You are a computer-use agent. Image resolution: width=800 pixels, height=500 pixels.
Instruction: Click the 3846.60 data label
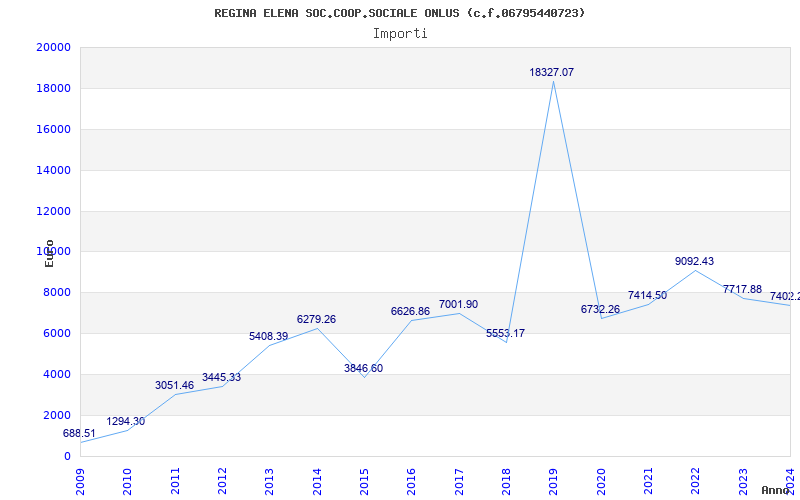click(363, 368)
